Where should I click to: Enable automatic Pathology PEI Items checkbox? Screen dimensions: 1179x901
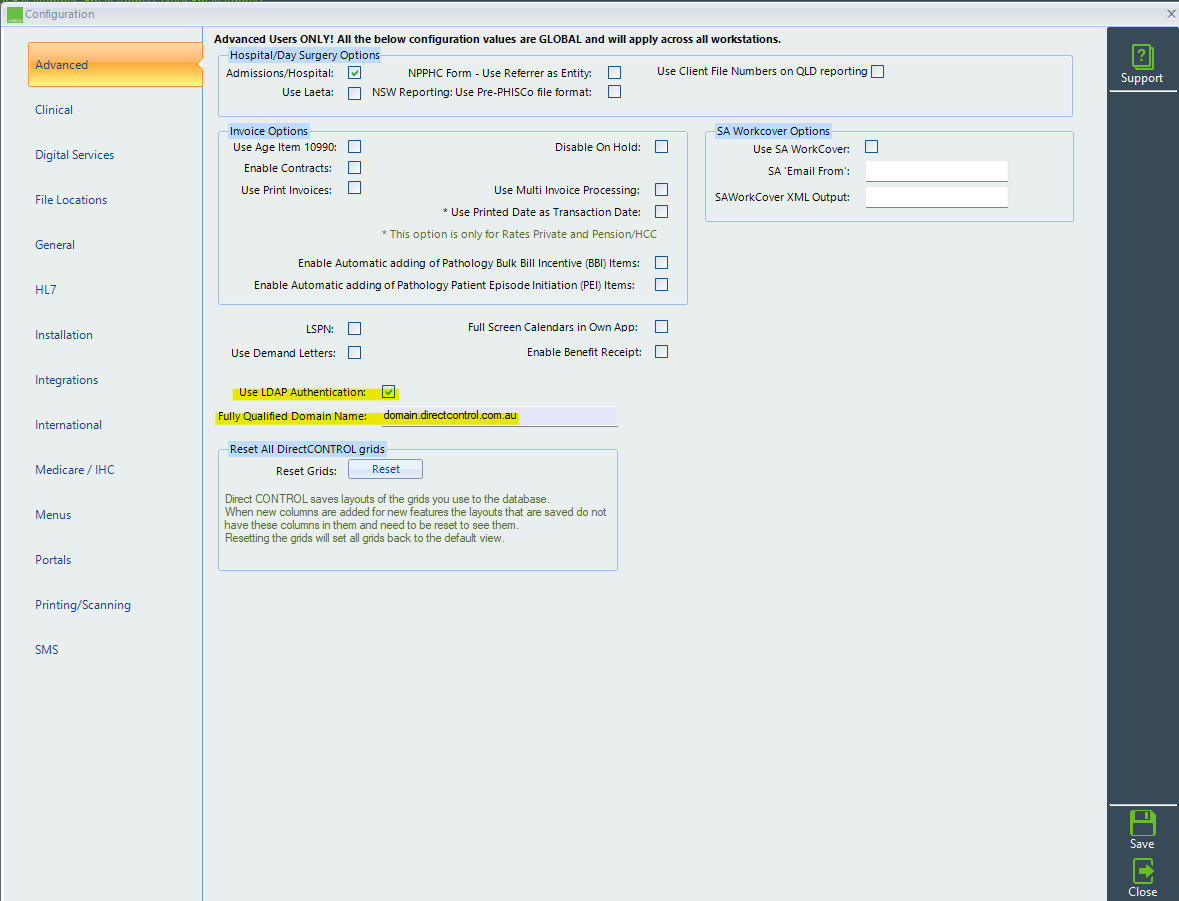click(662, 284)
